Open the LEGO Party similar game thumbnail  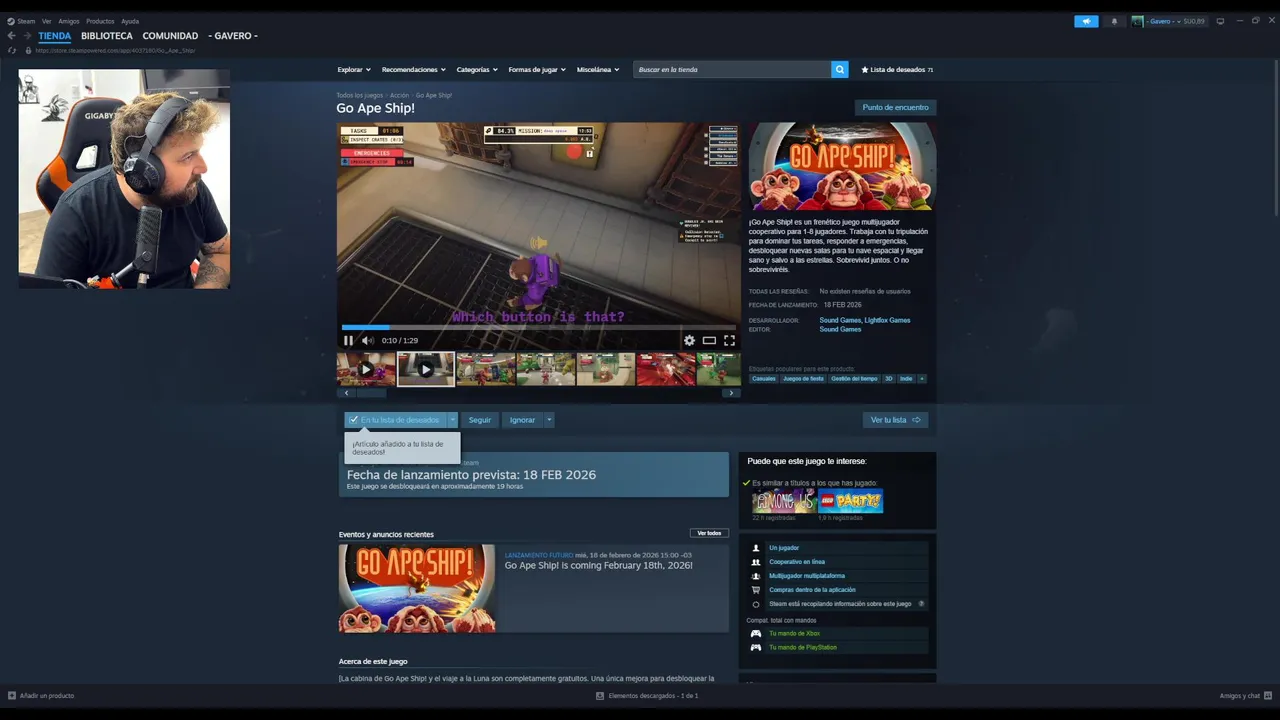(x=850, y=501)
